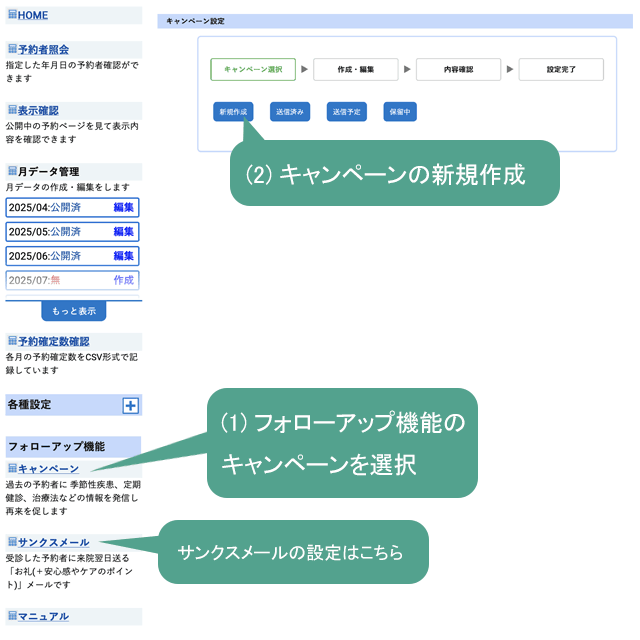Expand the 各種設定 section with plus icon

[131, 406]
